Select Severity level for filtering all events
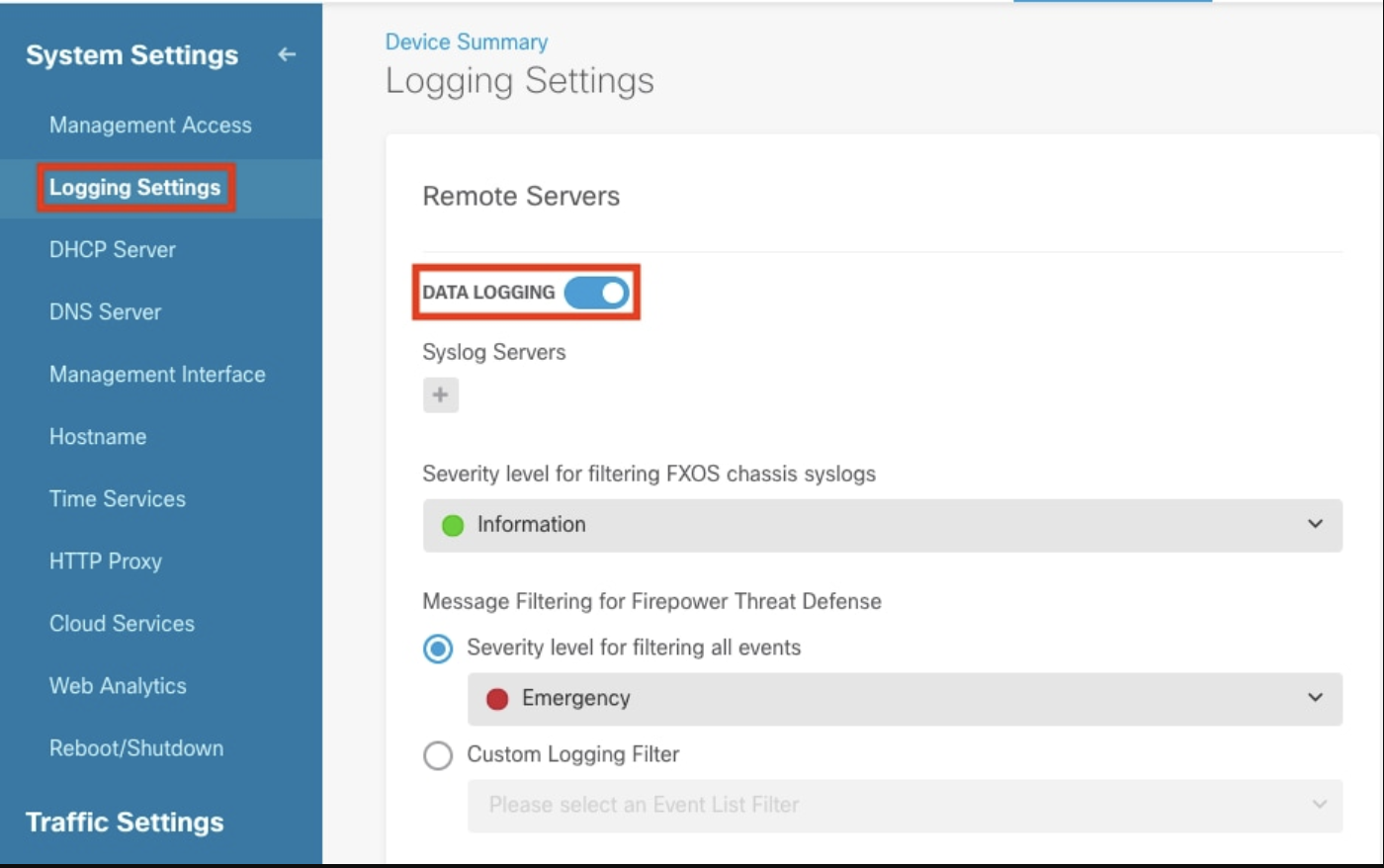 438,649
